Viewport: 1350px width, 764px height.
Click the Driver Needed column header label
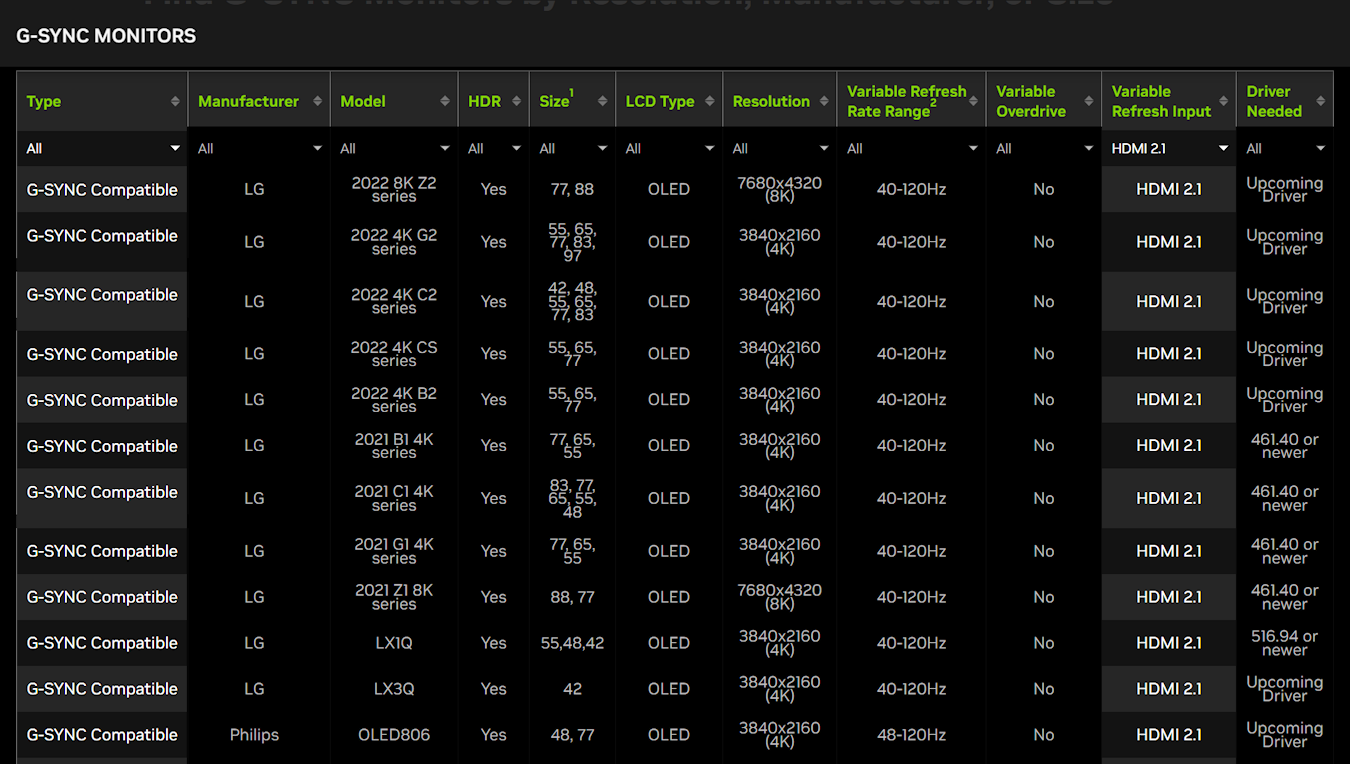point(1274,101)
